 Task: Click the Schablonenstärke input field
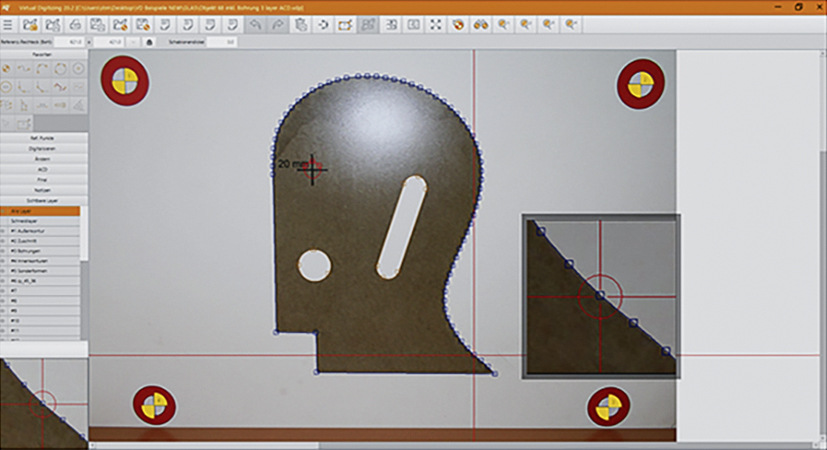point(223,42)
